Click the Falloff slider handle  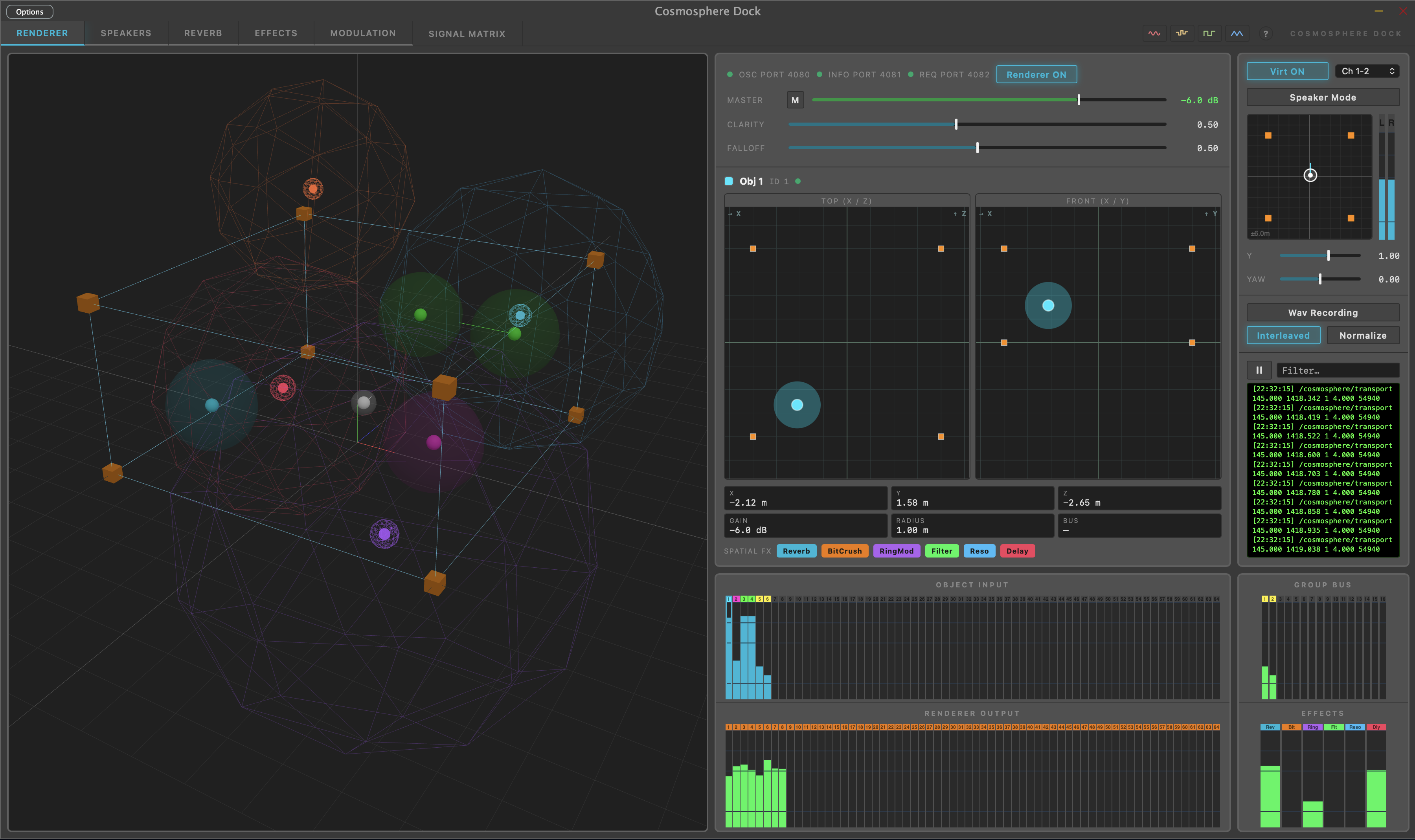click(977, 148)
